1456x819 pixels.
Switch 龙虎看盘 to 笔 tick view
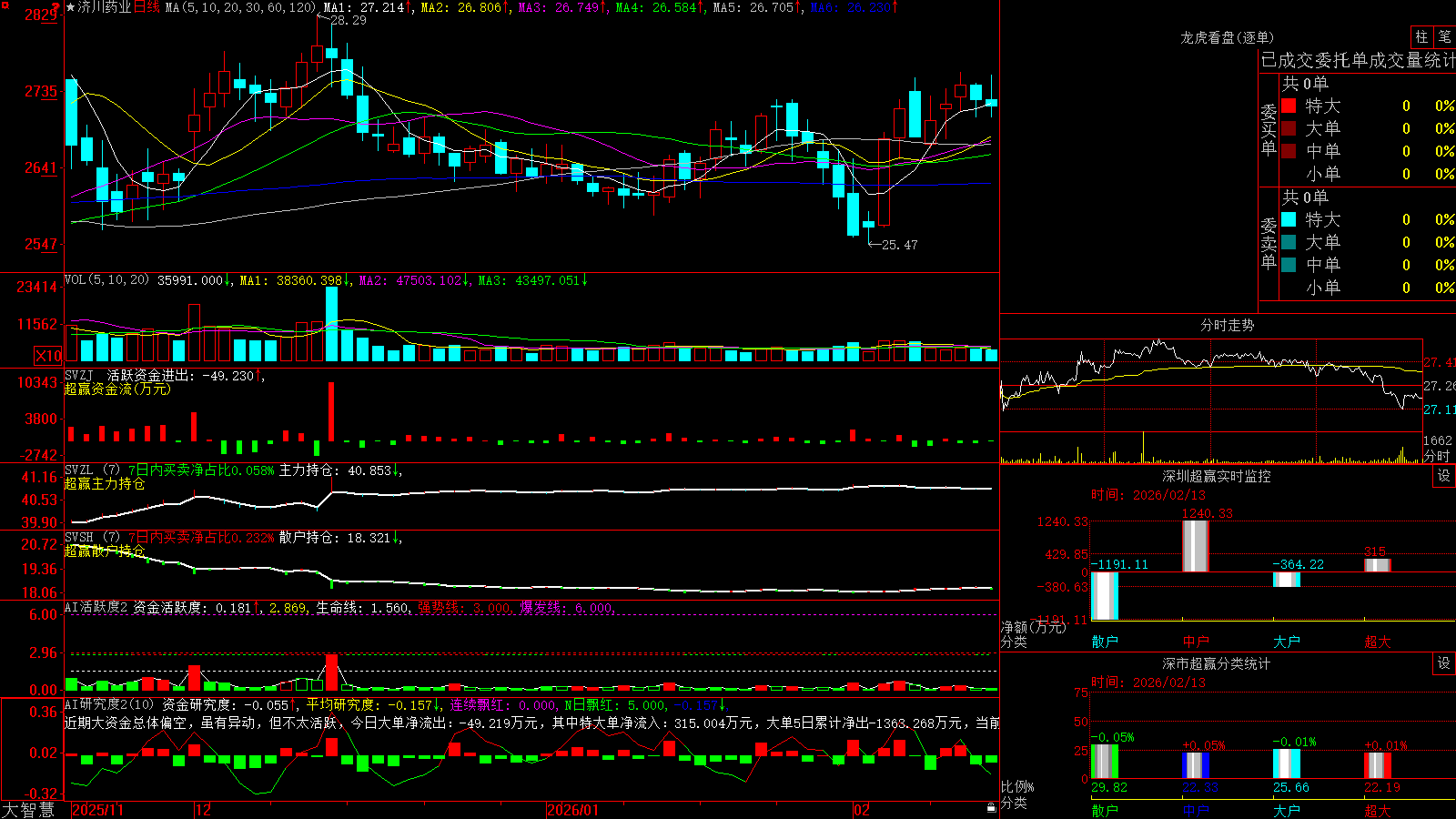pos(1445,37)
